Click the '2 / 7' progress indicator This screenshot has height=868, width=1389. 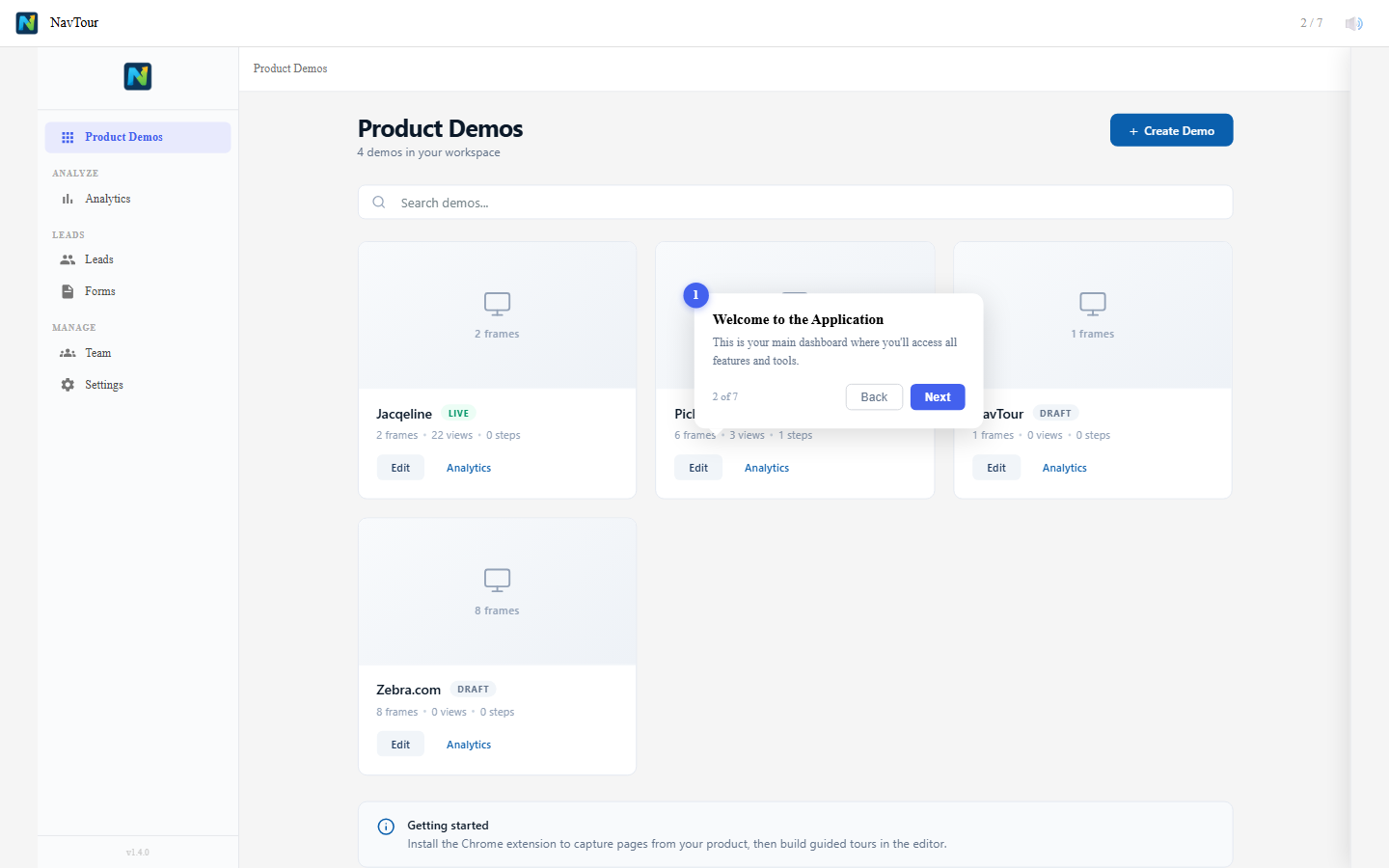[1312, 23]
